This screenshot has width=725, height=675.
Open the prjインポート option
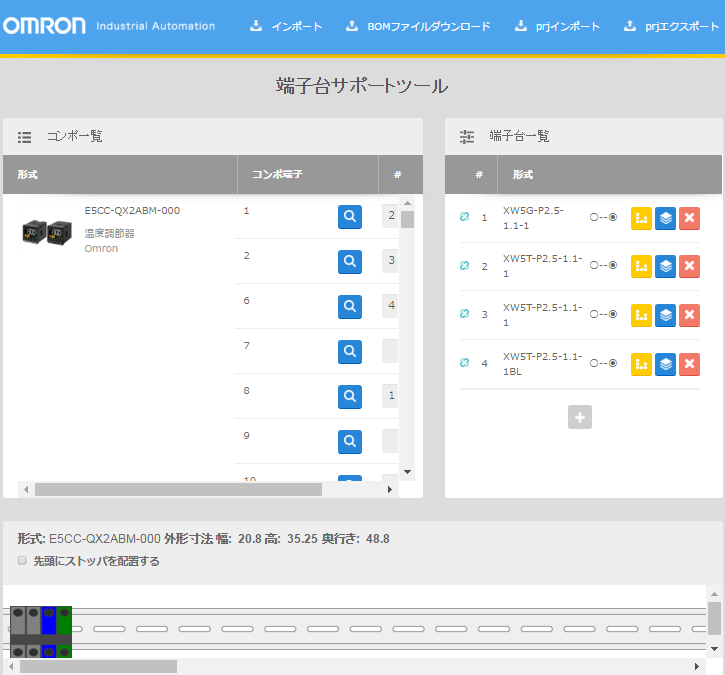tap(557, 26)
